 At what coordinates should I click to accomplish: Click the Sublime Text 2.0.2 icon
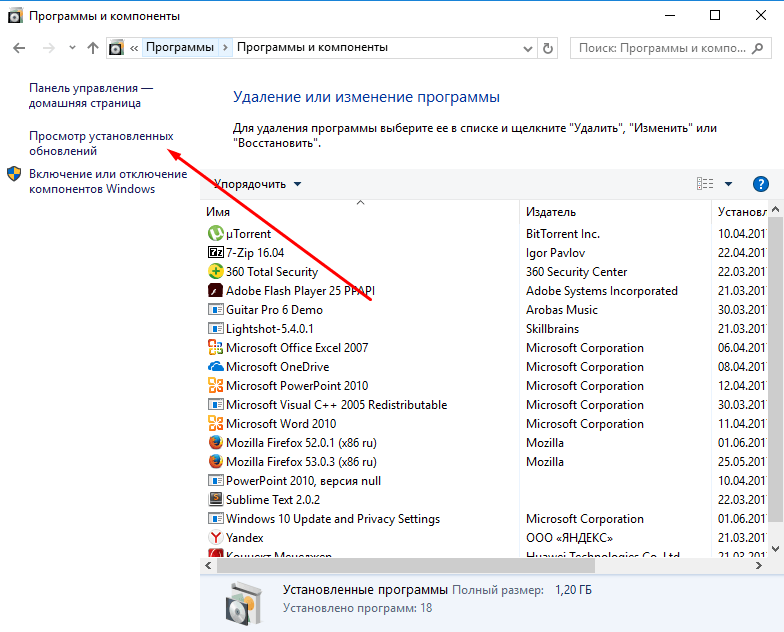click(216, 500)
